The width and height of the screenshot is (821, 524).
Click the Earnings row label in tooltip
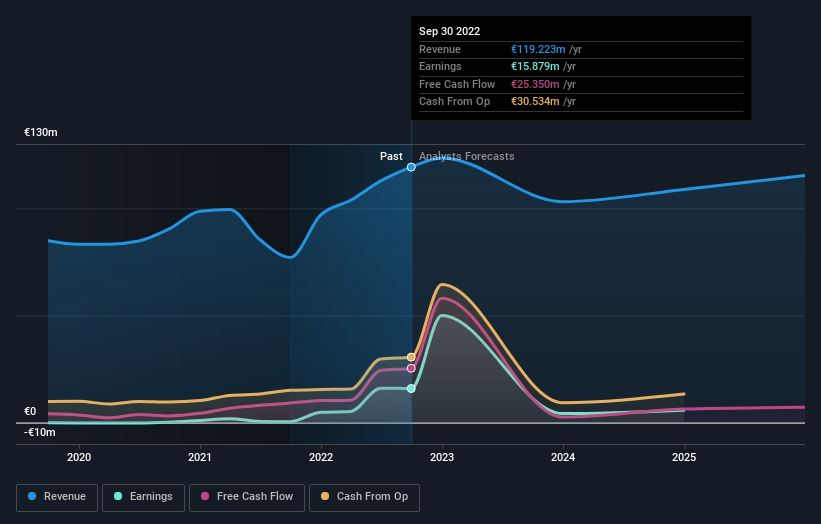[x=440, y=66]
